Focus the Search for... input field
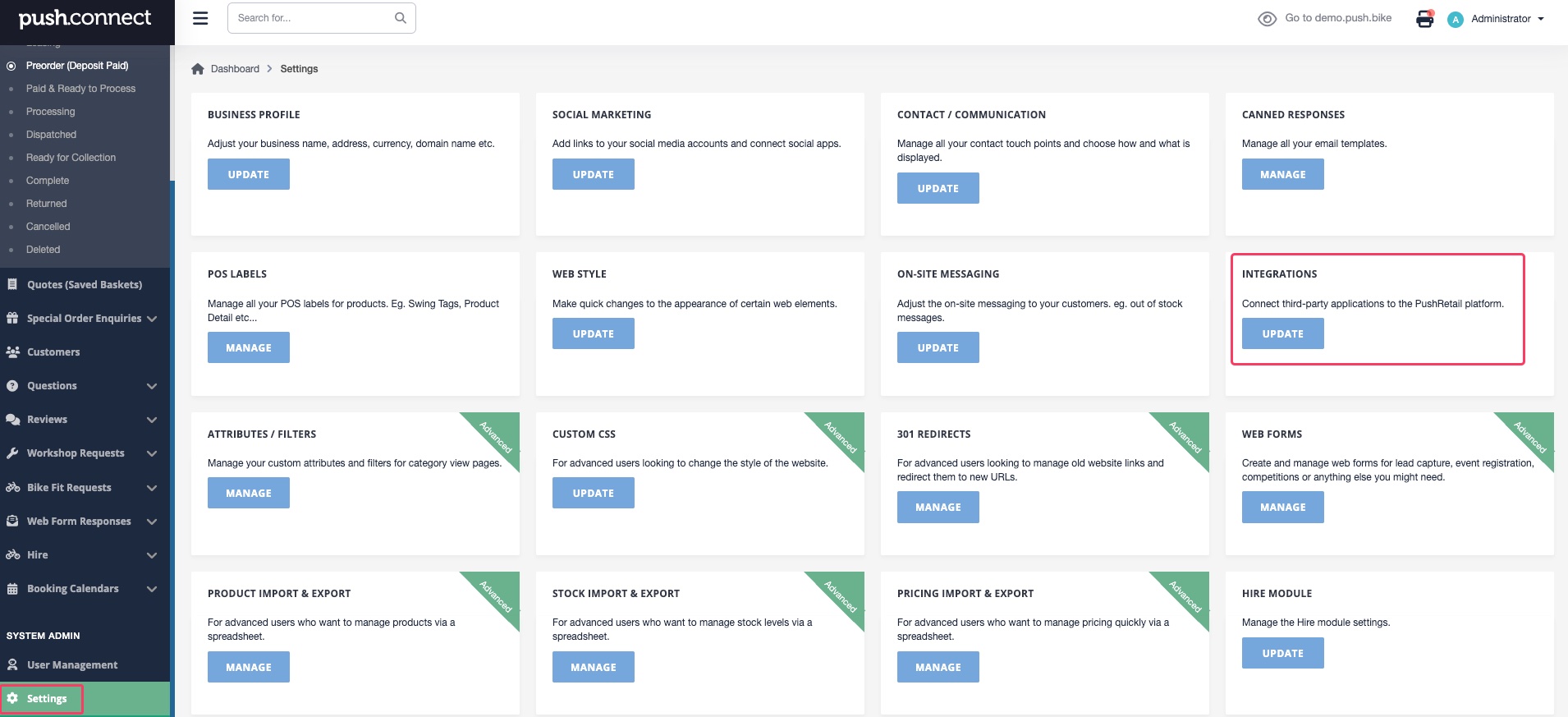The image size is (1568, 717). 312,18
